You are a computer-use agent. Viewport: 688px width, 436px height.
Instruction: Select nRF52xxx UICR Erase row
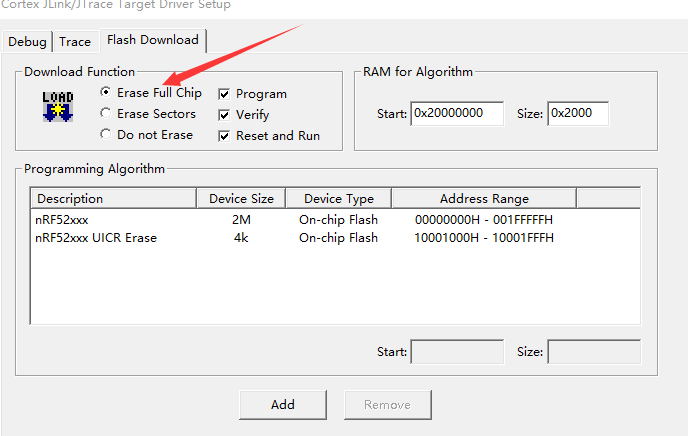coord(335,238)
